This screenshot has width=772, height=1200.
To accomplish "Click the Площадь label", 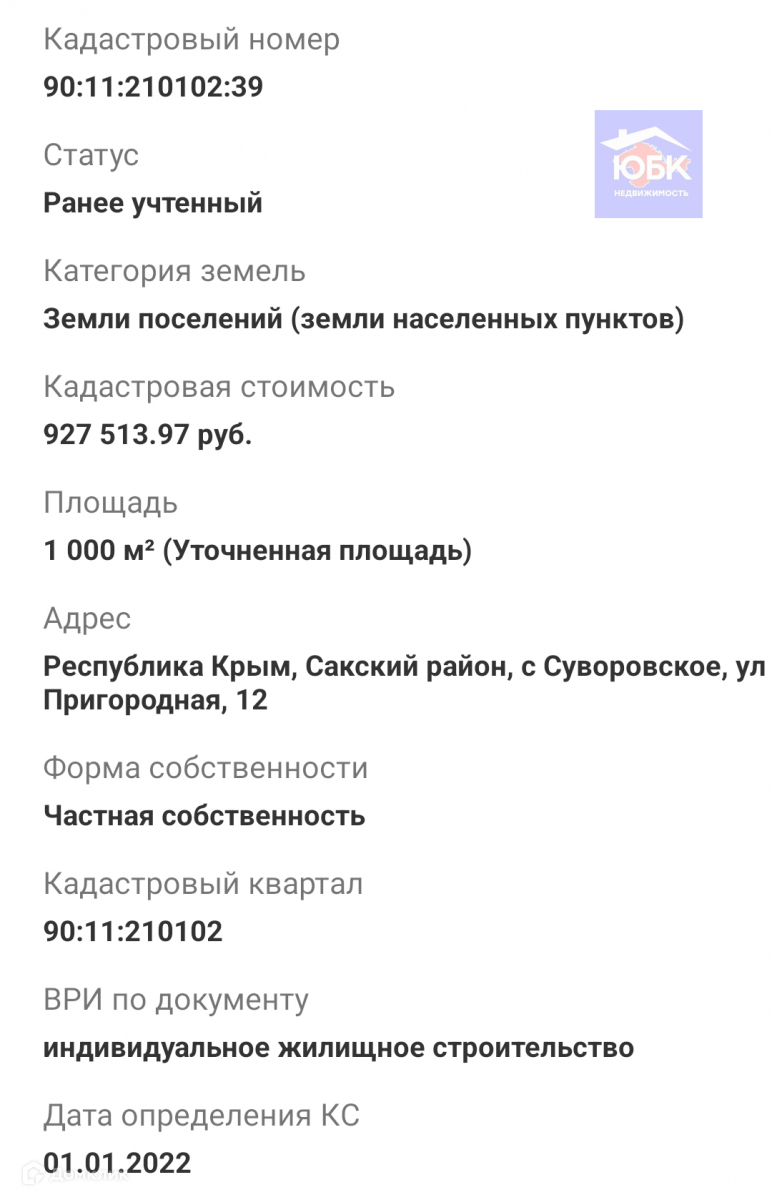I will (110, 503).
